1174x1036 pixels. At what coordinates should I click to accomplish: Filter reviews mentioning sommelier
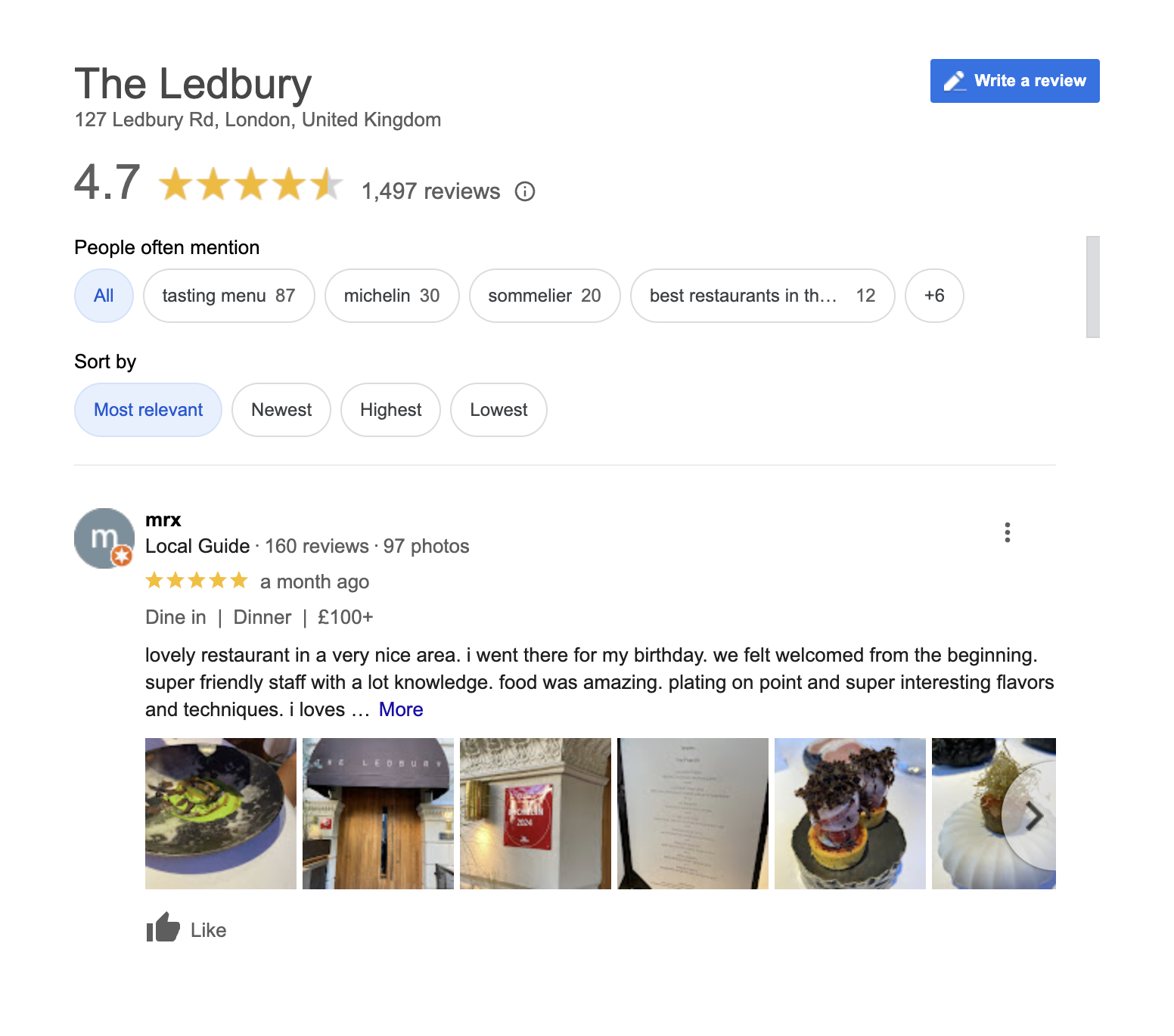pos(545,296)
